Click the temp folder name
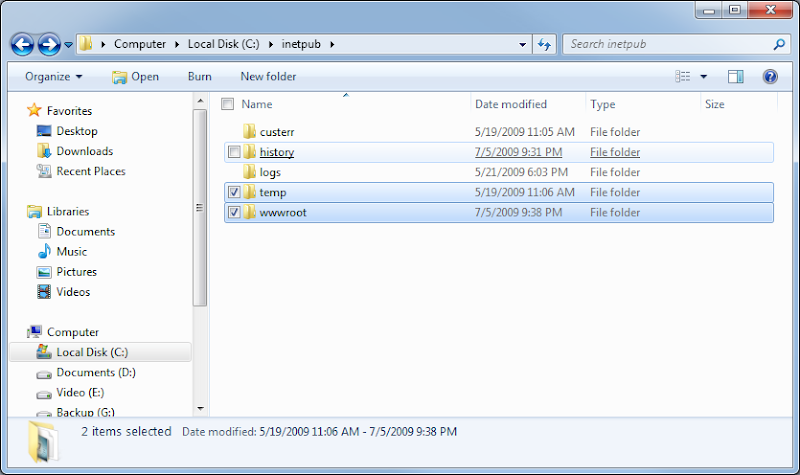800x475 pixels. (272, 193)
